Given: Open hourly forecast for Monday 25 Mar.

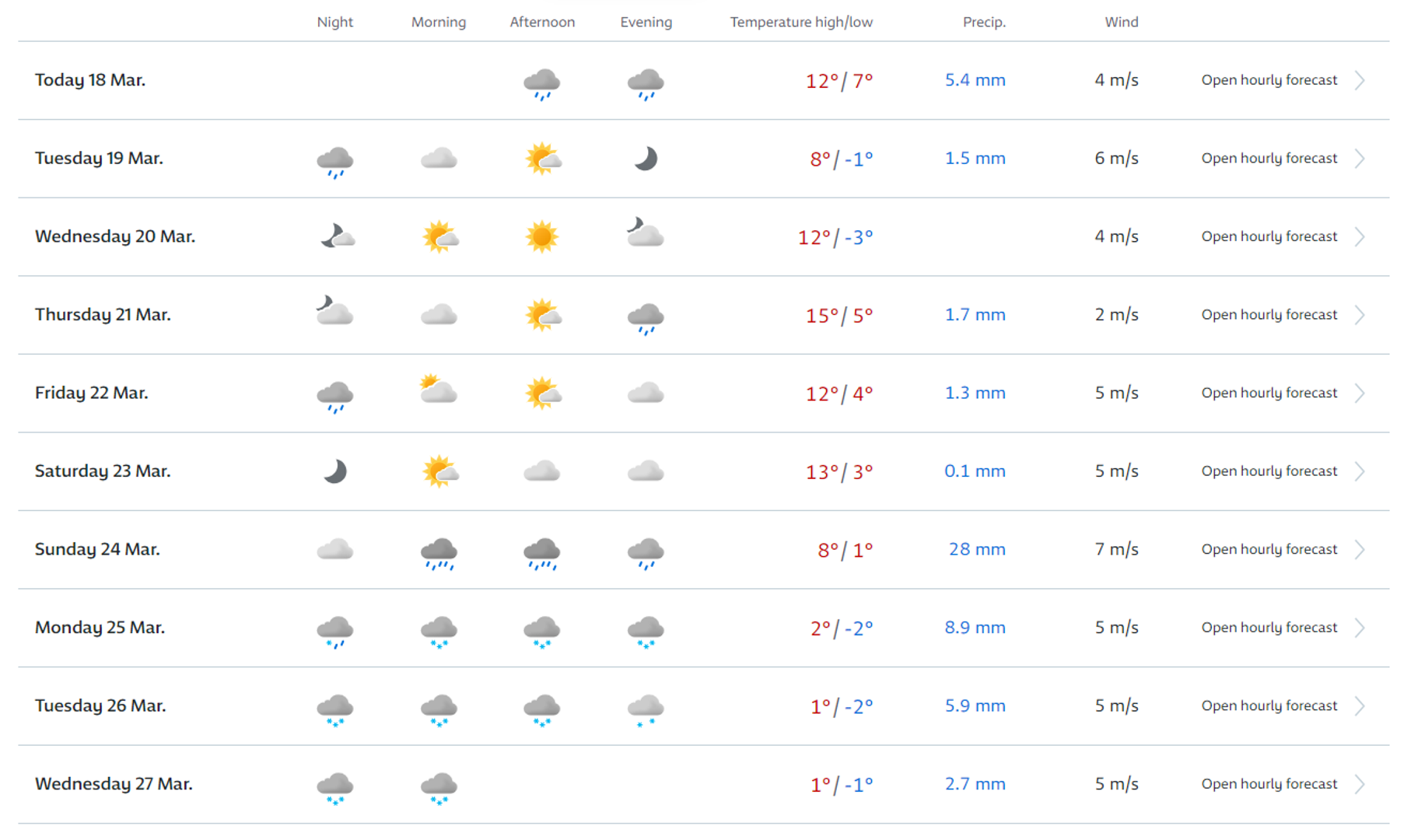Looking at the screenshot, I should (x=1269, y=628).
